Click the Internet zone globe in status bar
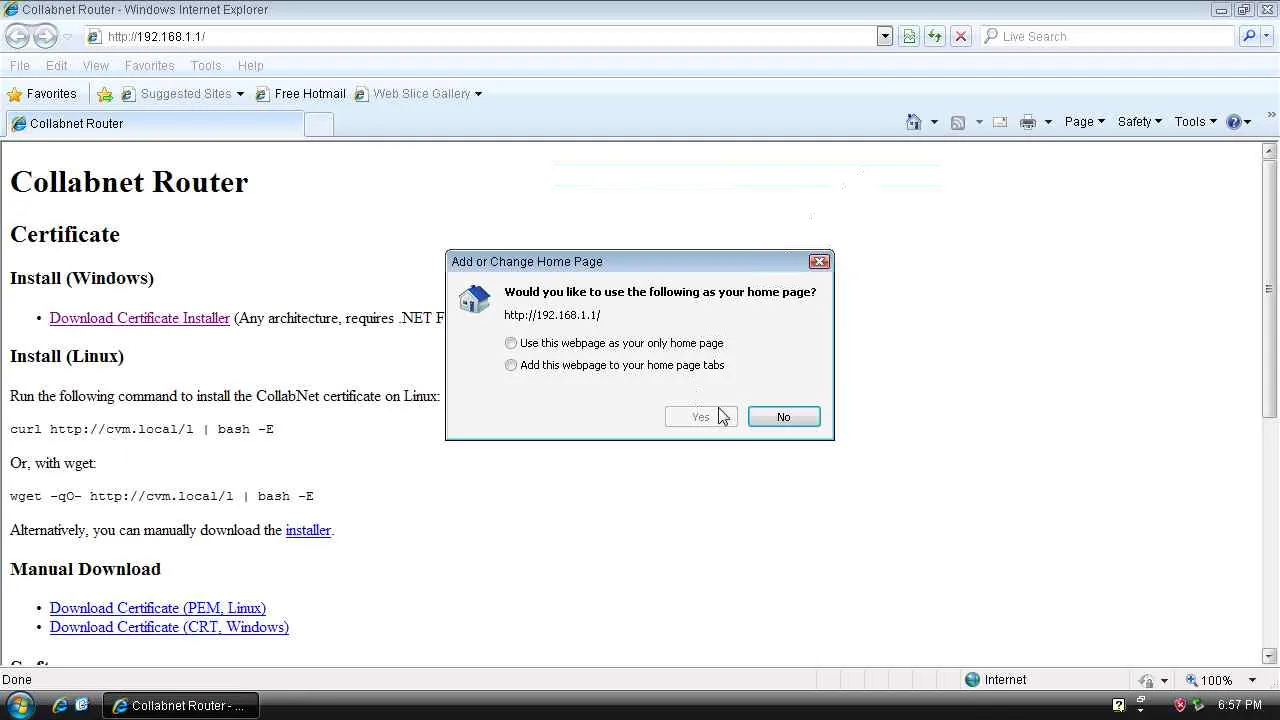The height and width of the screenshot is (720, 1280). click(972, 680)
